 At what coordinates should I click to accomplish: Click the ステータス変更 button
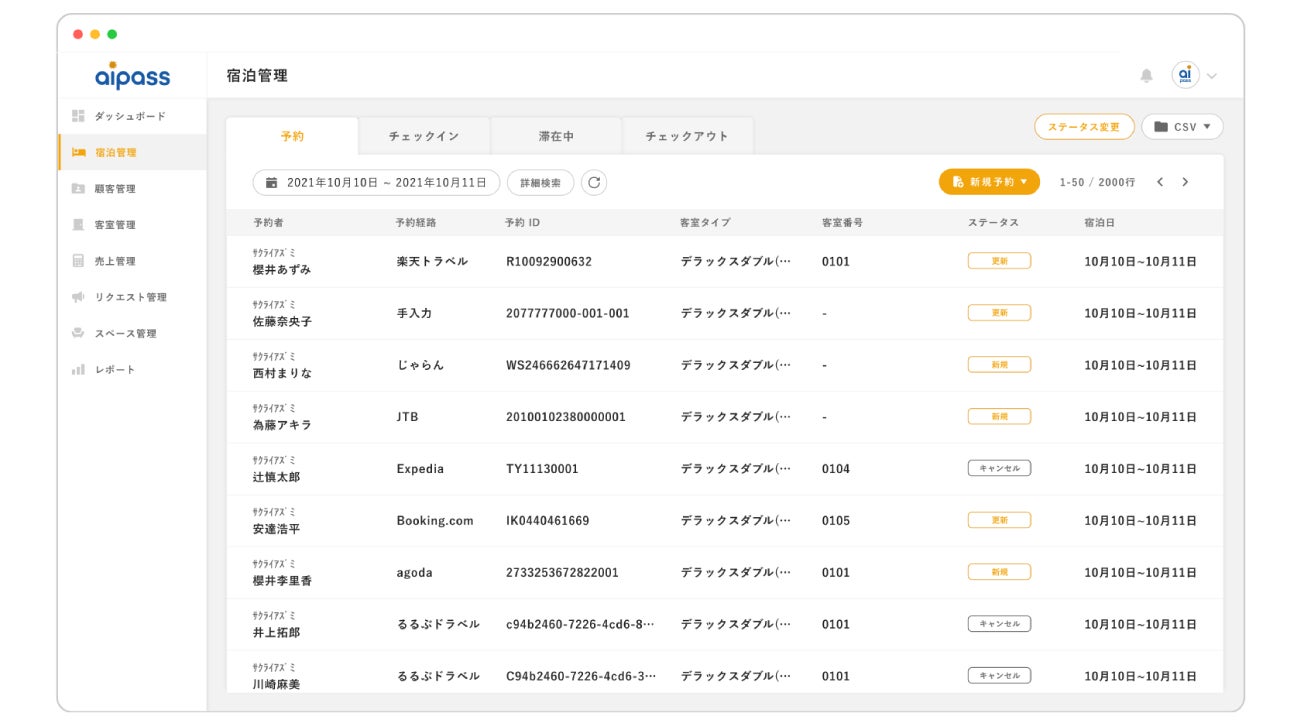pos(1083,127)
